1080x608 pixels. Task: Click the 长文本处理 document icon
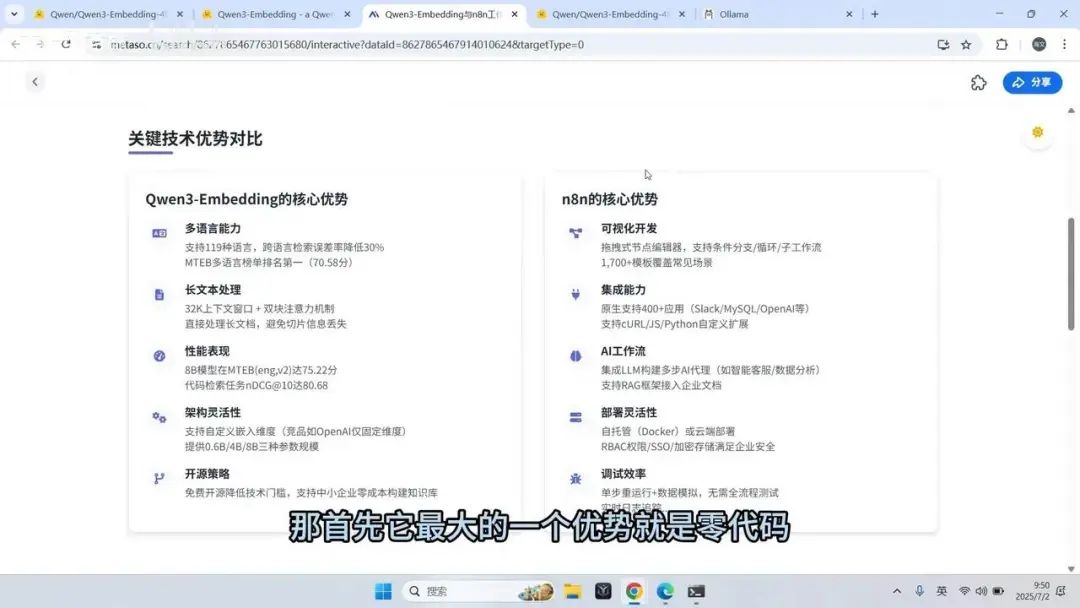[159, 295]
